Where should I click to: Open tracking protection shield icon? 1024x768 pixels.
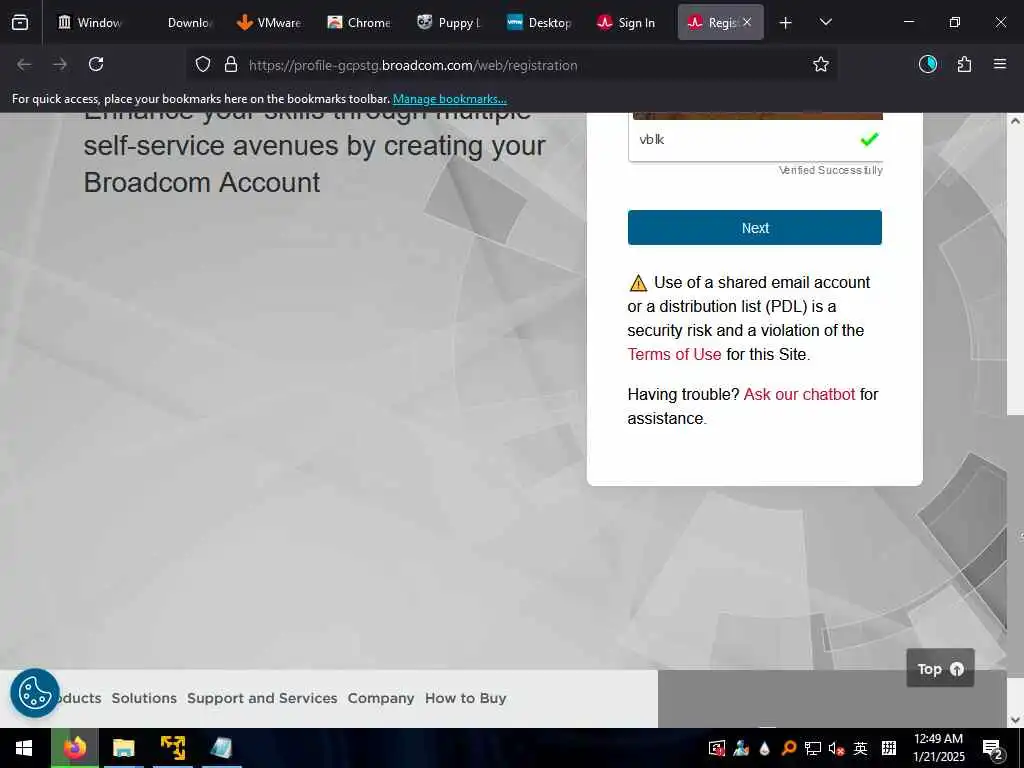coord(203,65)
